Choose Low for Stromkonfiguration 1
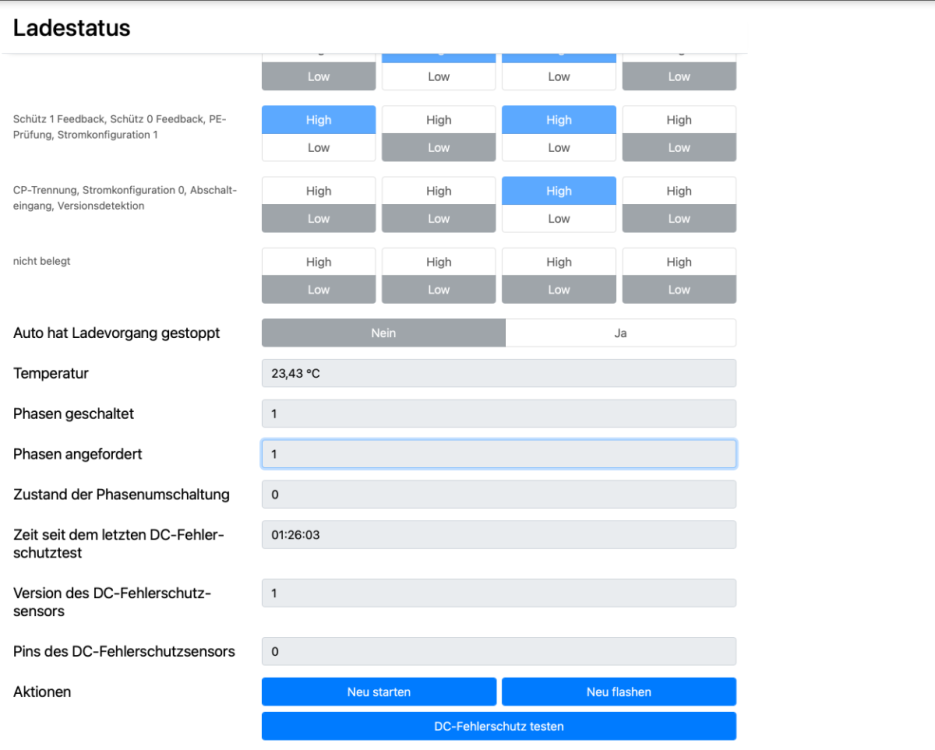This screenshot has height=750, width=935. 678,148
